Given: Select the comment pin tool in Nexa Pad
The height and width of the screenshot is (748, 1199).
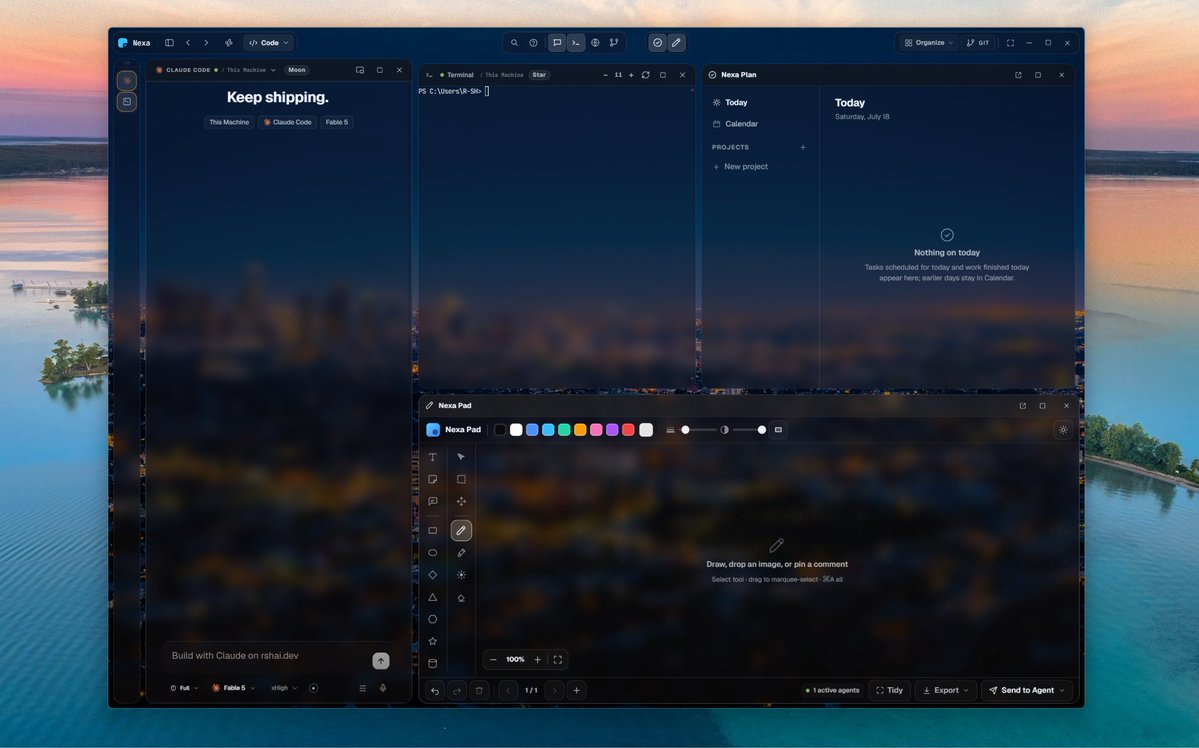Looking at the screenshot, I should click(x=433, y=501).
